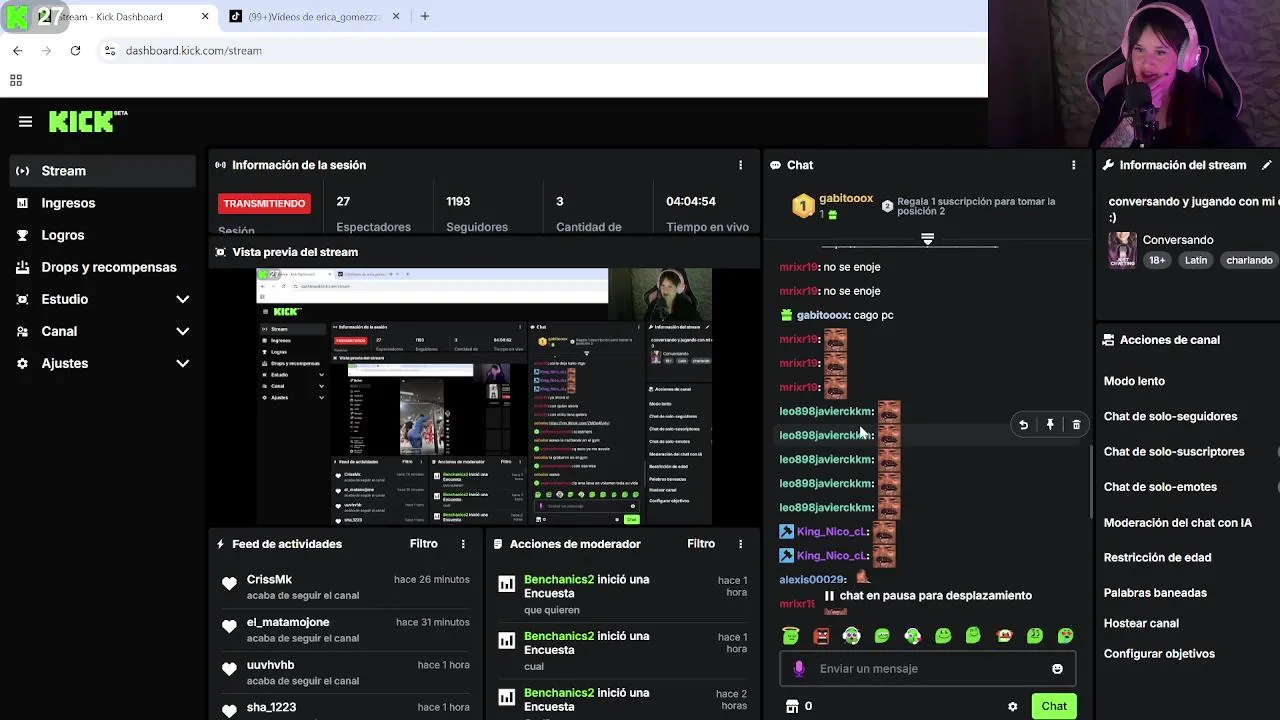Open Hostear canal action

point(1141,623)
